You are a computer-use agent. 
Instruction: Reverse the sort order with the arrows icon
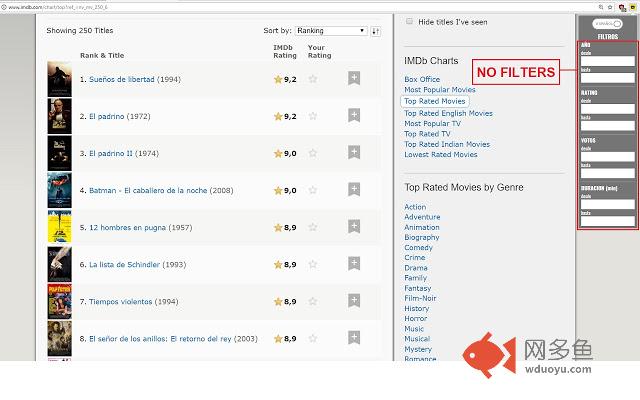(x=376, y=31)
